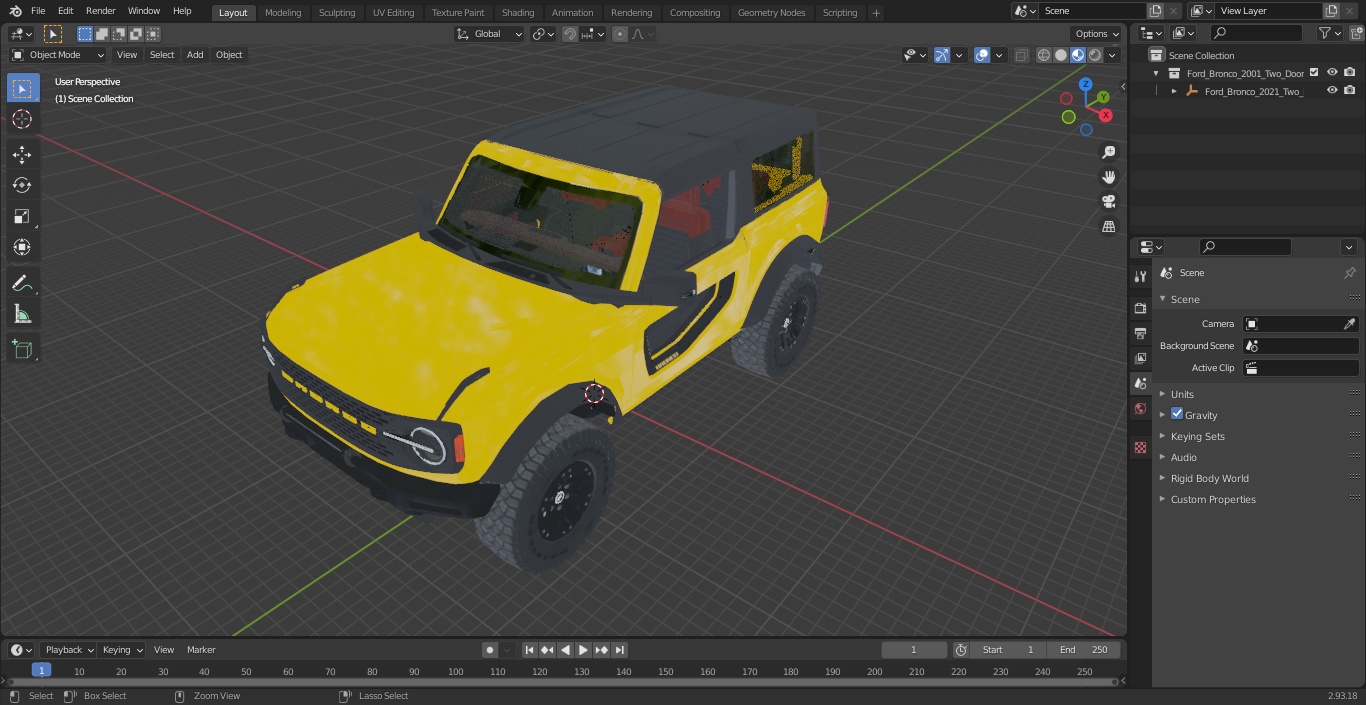Open the World properties tab
This screenshot has height=705, width=1366.
(x=1140, y=408)
